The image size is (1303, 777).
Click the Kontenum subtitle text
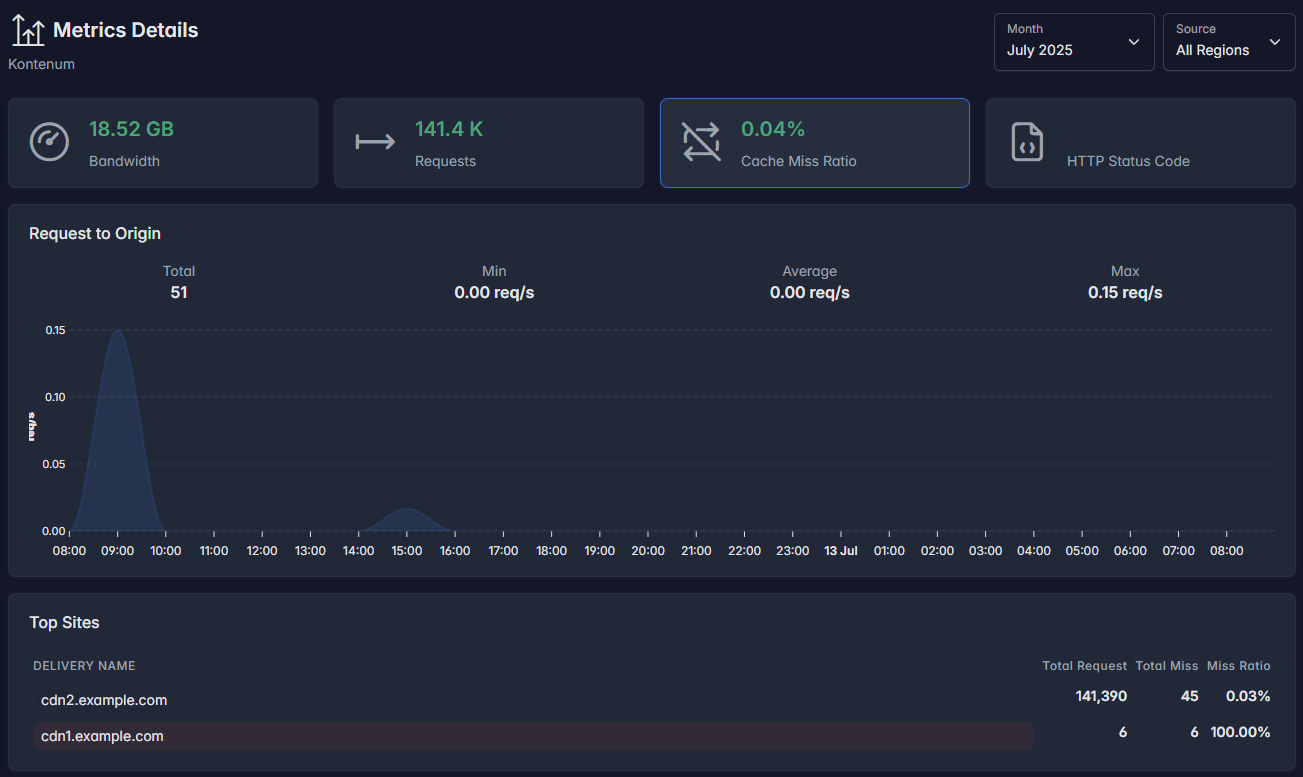[42, 64]
